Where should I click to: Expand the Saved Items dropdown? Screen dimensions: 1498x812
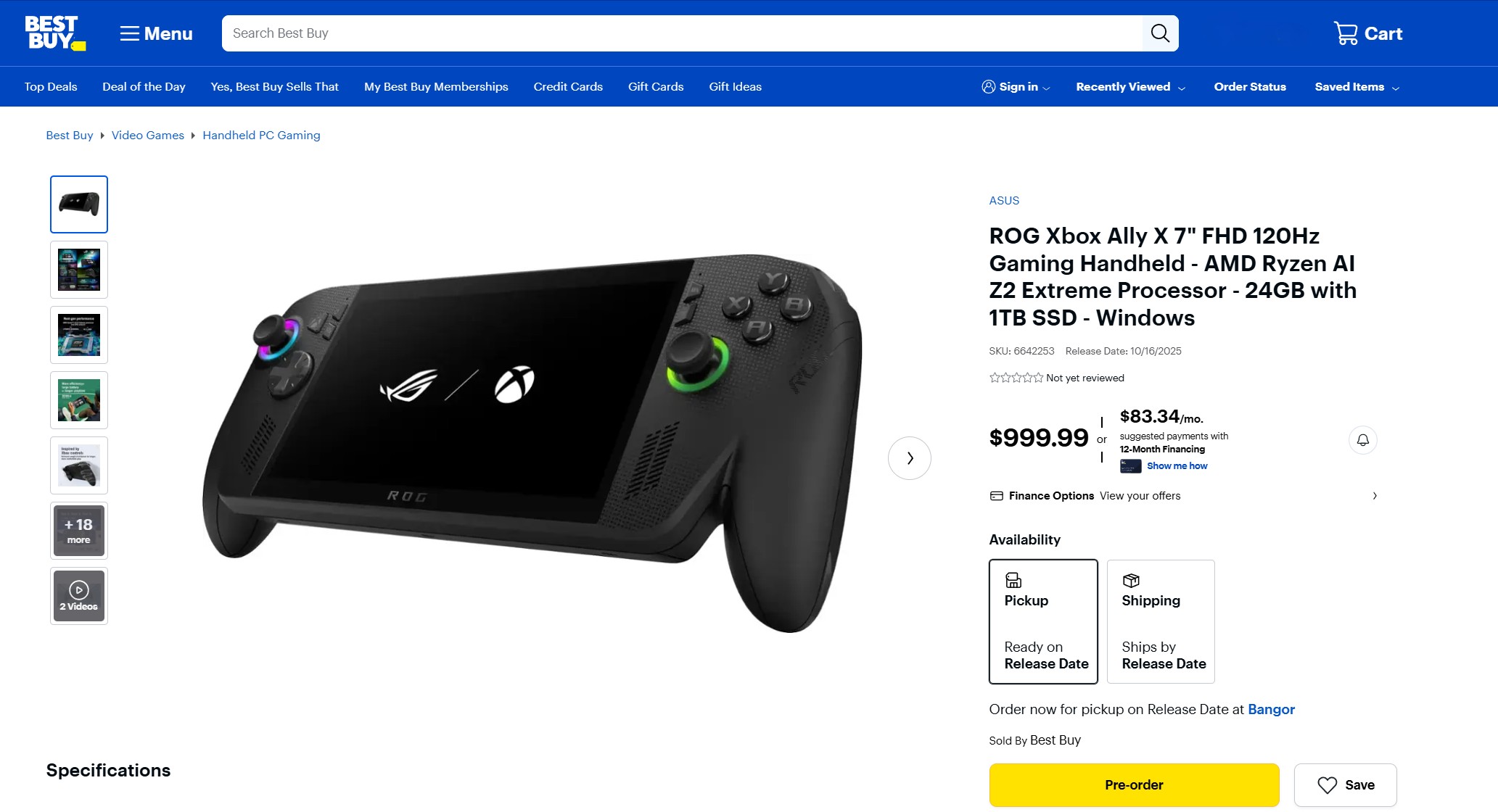[x=1357, y=87]
